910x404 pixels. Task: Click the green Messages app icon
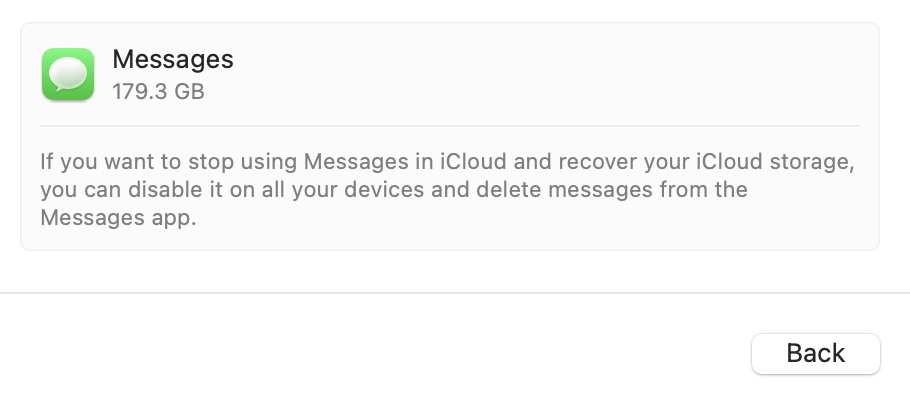(68, 74)
